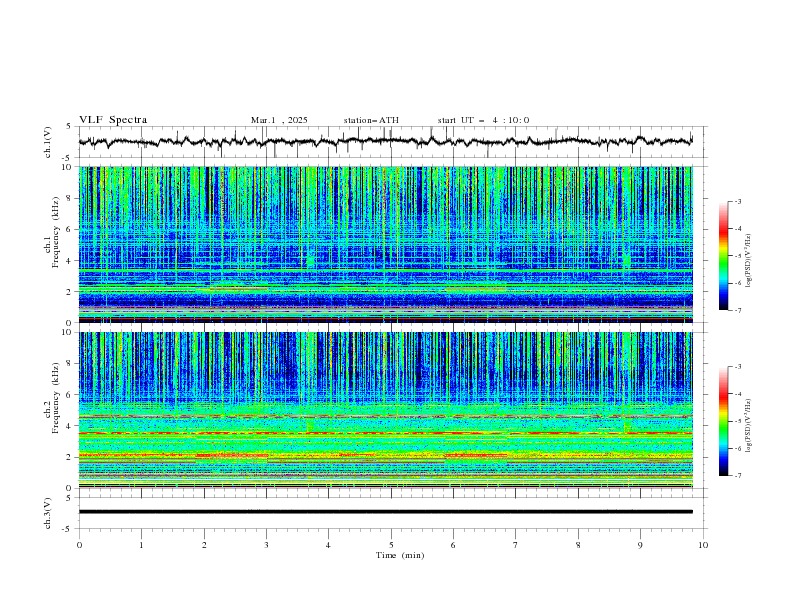Click time axis tick label "10"
The height and width of the screenshot is (612, 792).
[x=703, y=545]
